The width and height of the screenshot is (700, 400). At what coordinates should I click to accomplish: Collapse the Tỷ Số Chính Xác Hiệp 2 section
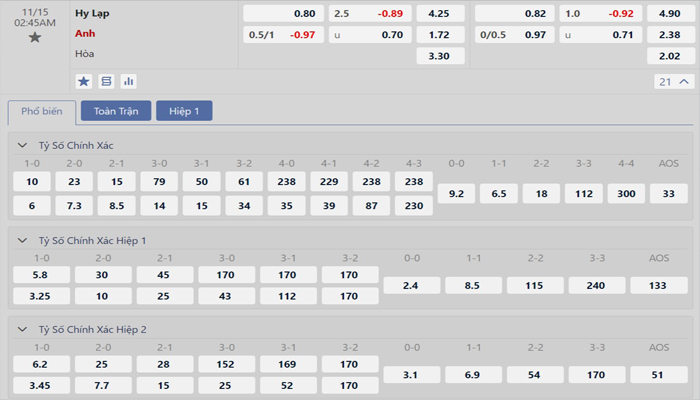[x=23, y=327]
